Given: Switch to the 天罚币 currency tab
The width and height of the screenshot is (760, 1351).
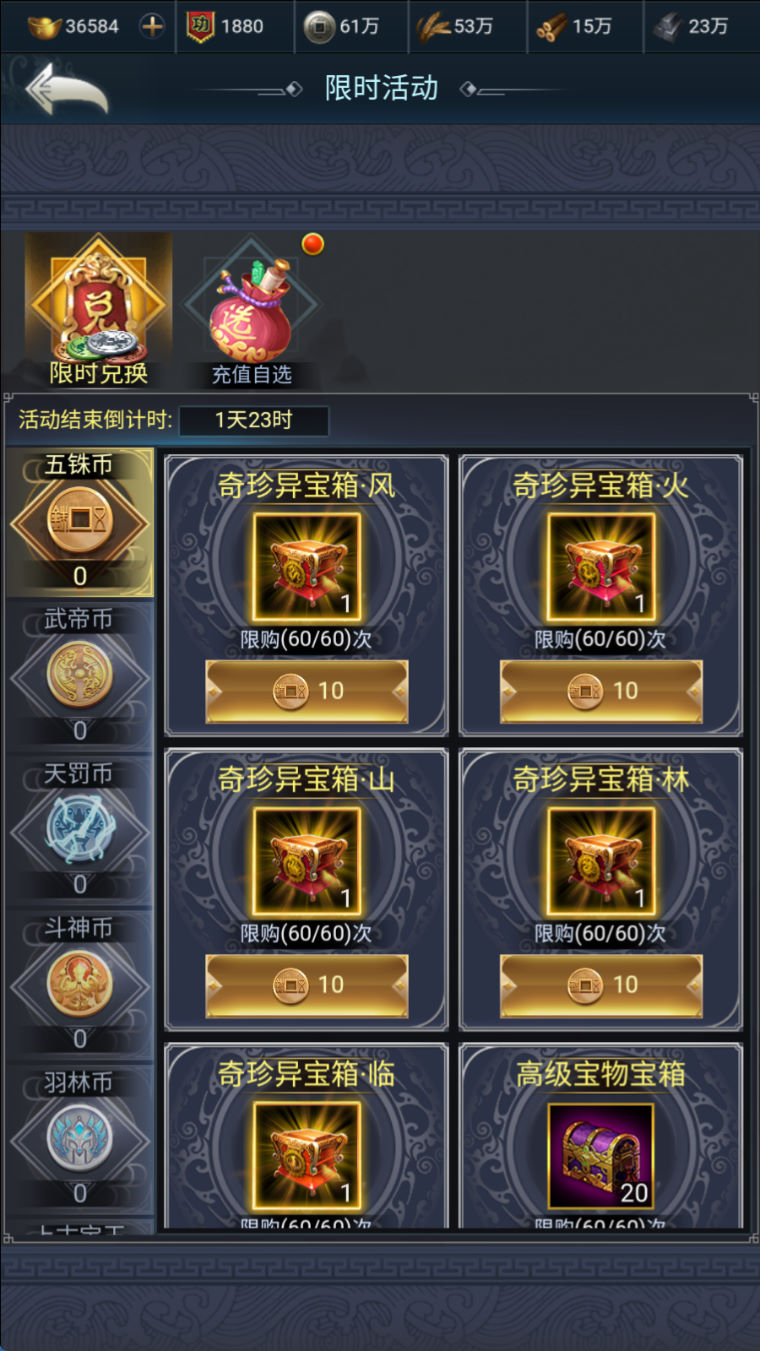Looking at the screenshot, I should 80,829.
